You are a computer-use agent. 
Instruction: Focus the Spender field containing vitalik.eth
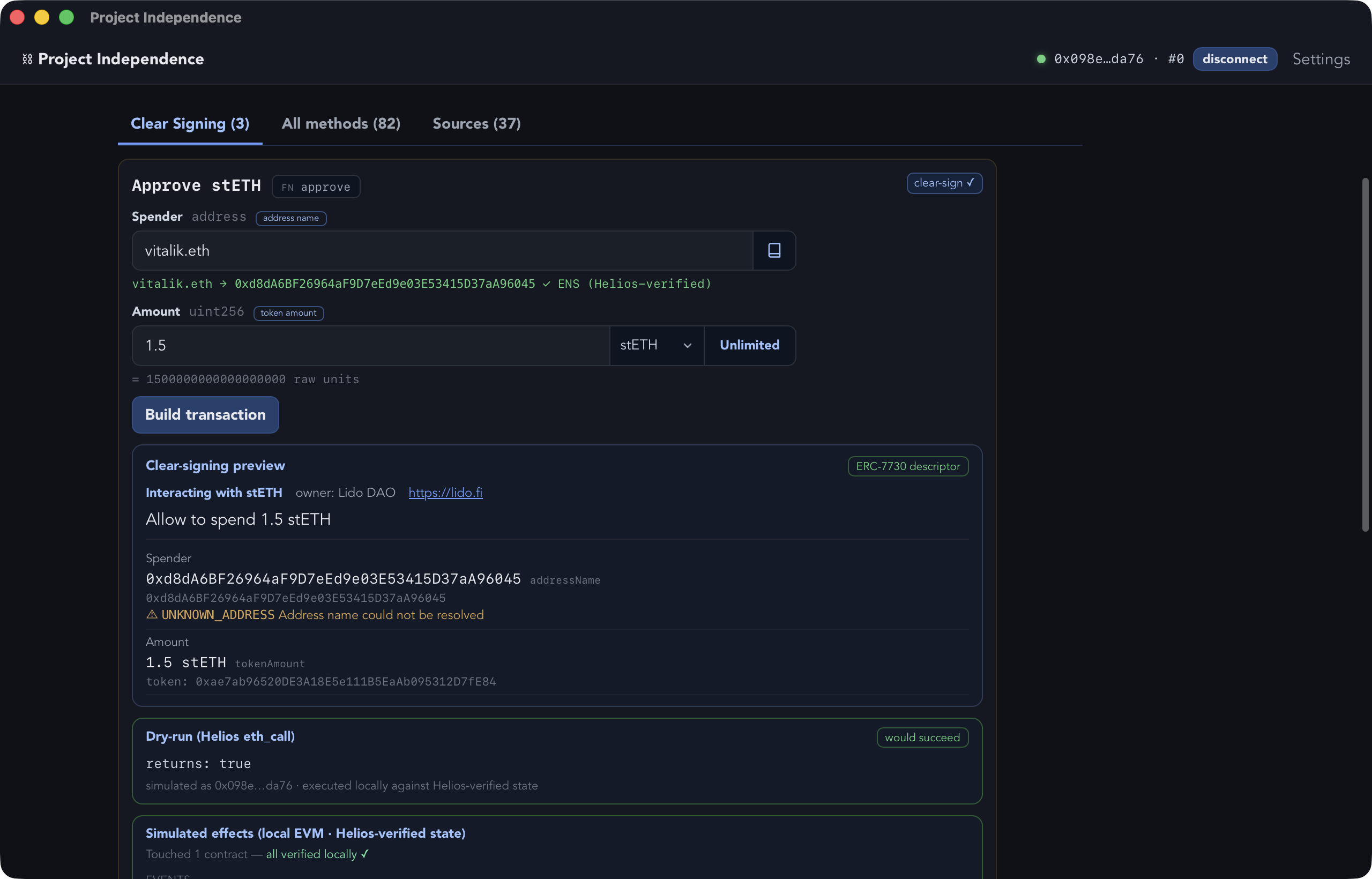click(442, 250)
